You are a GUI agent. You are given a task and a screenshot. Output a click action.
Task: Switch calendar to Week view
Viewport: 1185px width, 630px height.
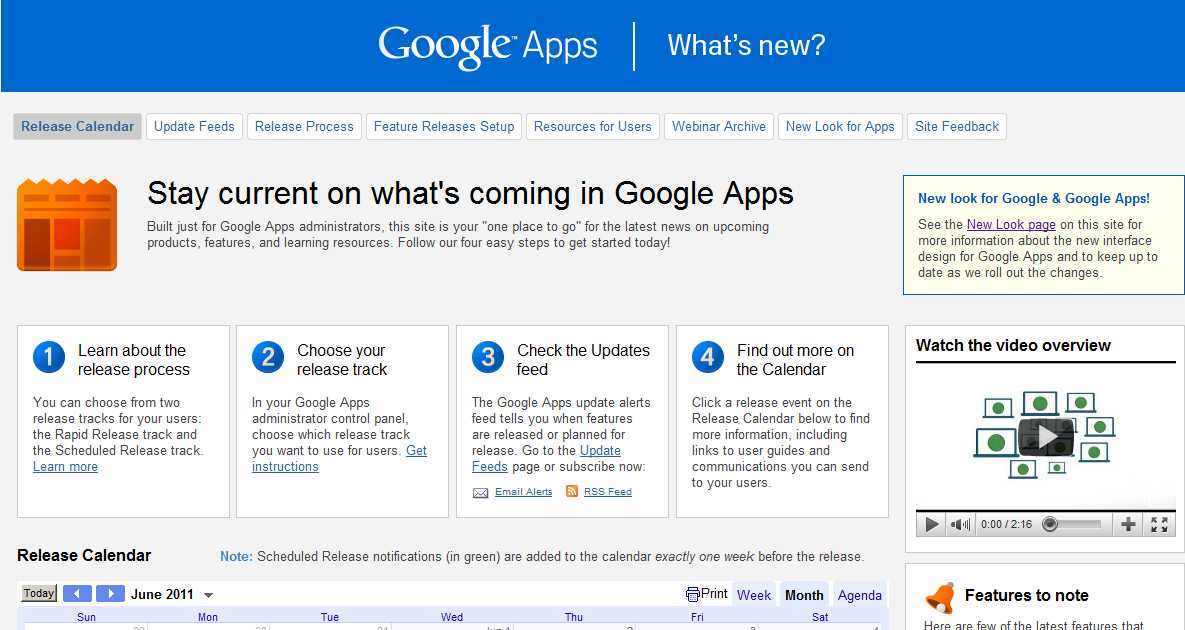(x=754, y=595)
